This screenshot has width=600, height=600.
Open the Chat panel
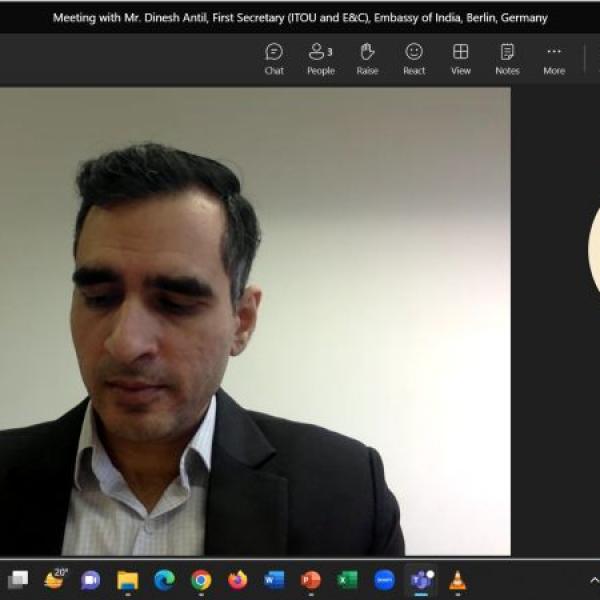tap(274, 59)
